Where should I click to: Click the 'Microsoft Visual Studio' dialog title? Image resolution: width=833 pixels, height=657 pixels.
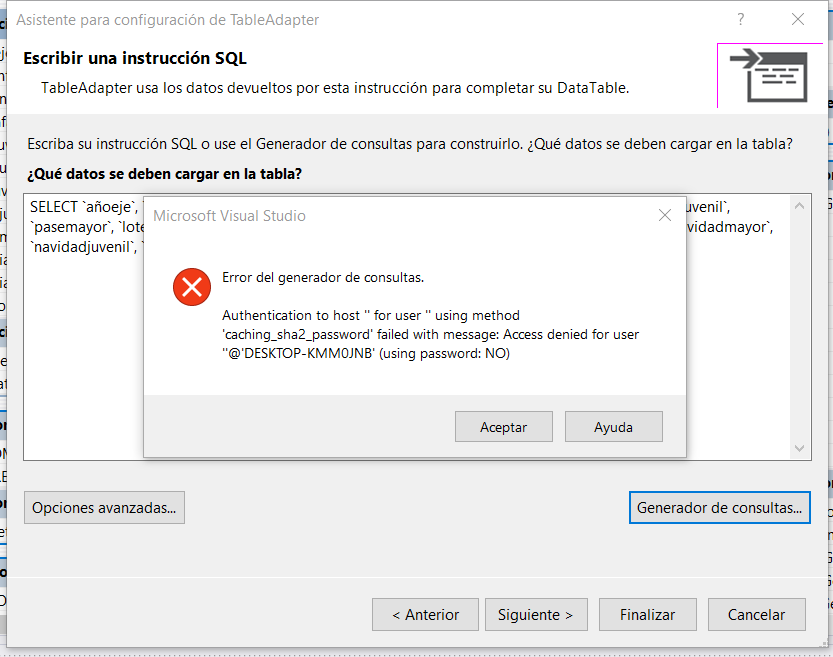[230, 216]
